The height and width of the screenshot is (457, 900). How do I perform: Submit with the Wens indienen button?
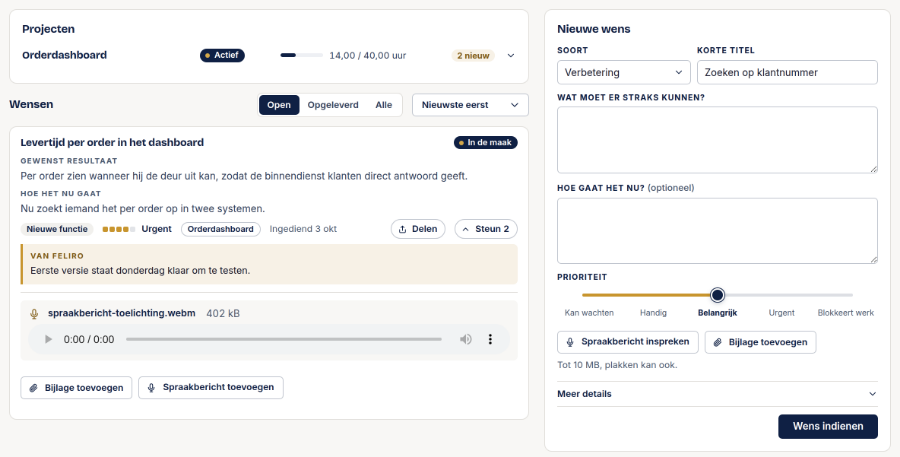(828, 427)
